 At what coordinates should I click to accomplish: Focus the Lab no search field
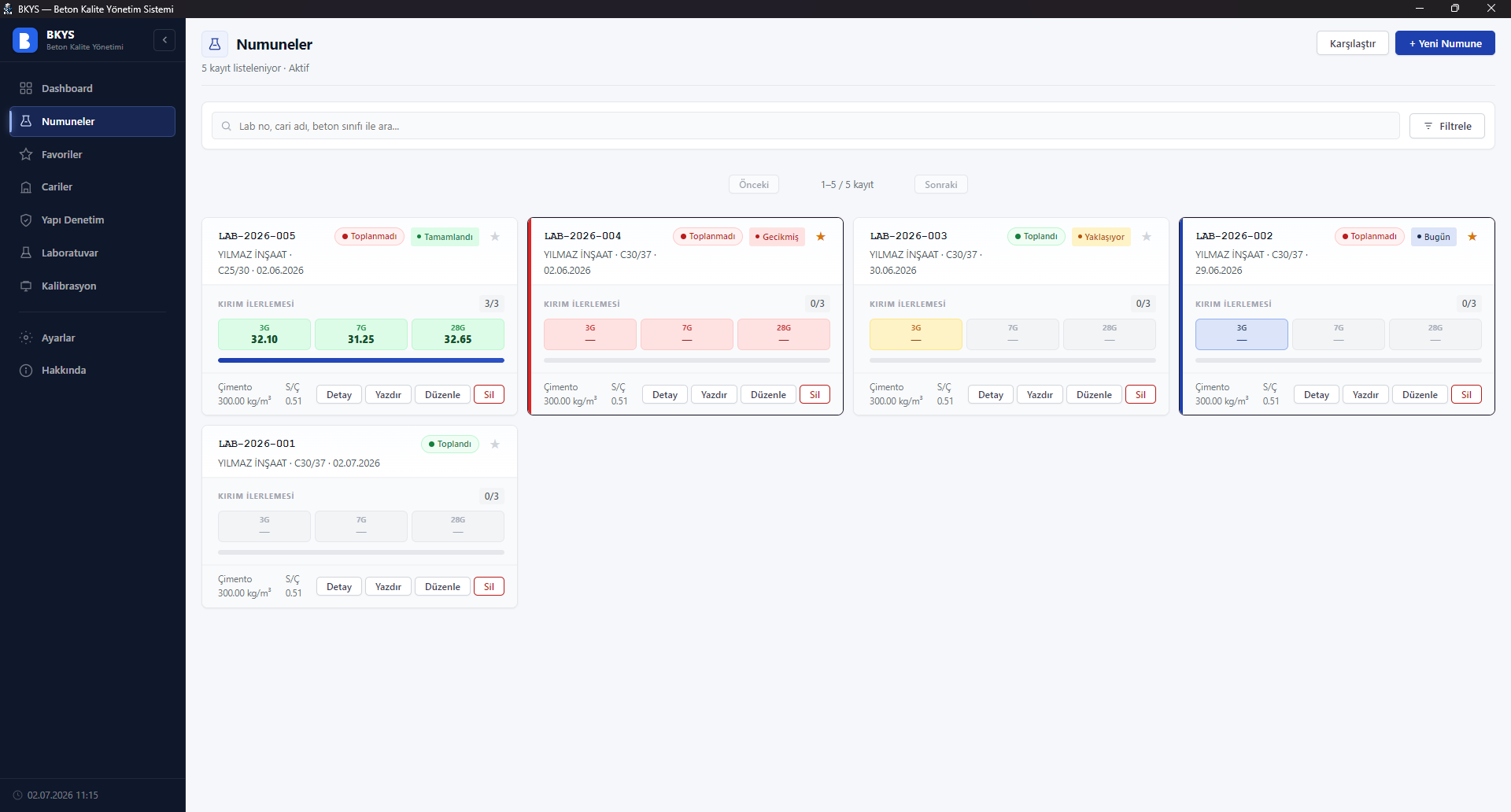point(805,126)
